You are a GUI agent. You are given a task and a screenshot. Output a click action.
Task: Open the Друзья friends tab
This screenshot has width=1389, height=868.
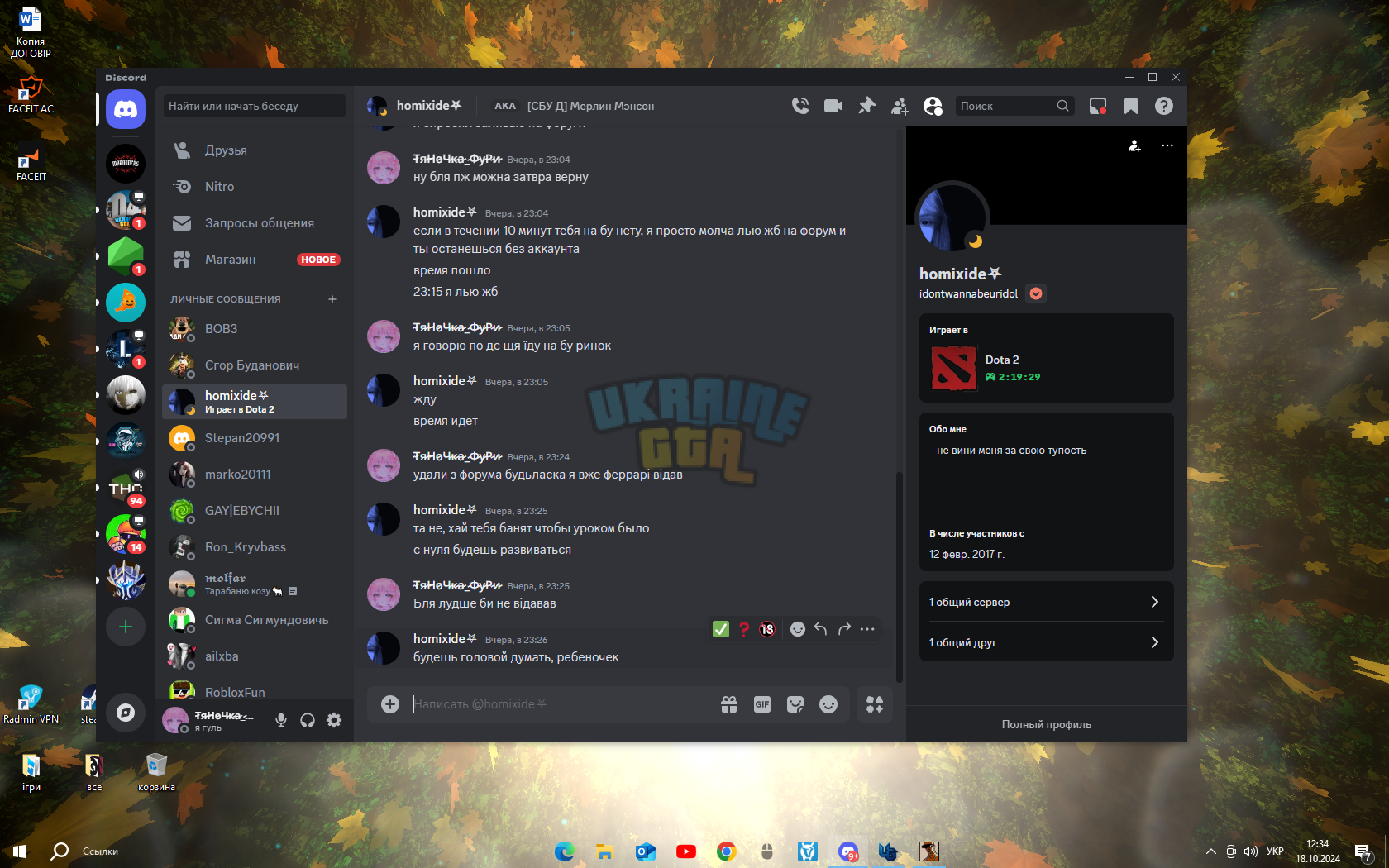pos(255,150)
